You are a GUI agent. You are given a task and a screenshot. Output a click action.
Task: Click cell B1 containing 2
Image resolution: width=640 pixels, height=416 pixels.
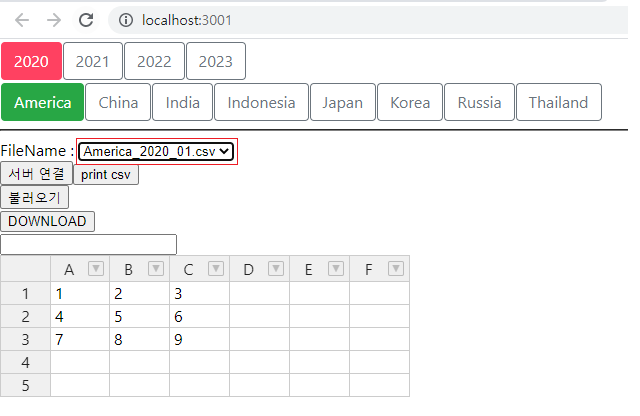coord(140,294)
